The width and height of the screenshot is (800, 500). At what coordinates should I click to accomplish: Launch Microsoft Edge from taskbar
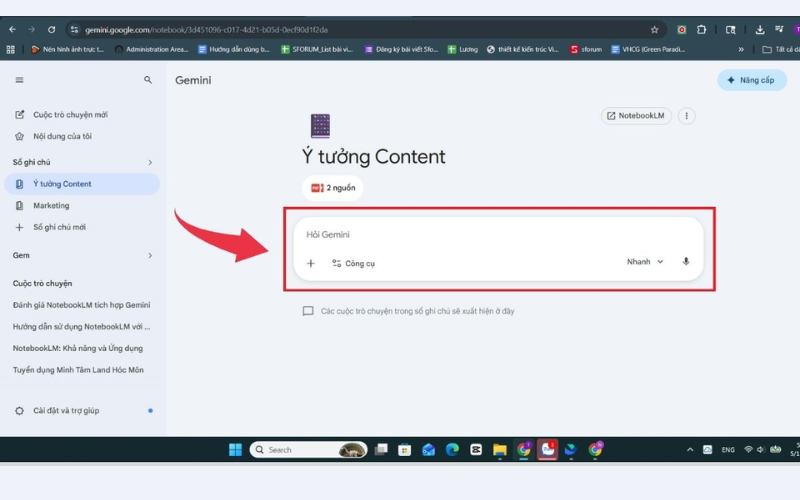[452, 449]
